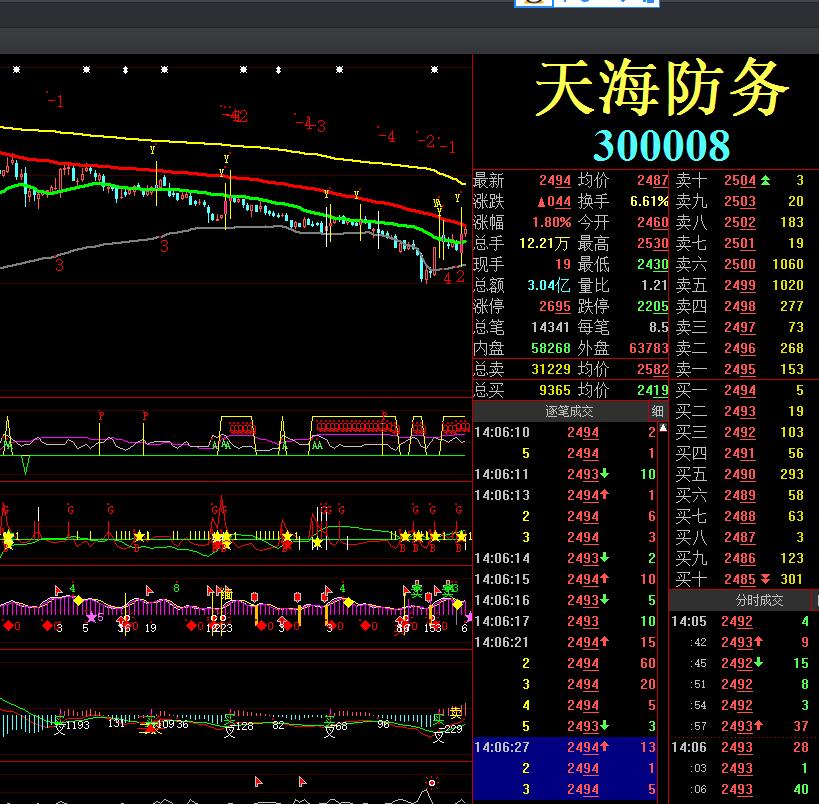The width and height of the screenshot is (819, 804).
Task: Select the :06 row with volume 40
Action: pyautogui.click(x=740, y=789)
